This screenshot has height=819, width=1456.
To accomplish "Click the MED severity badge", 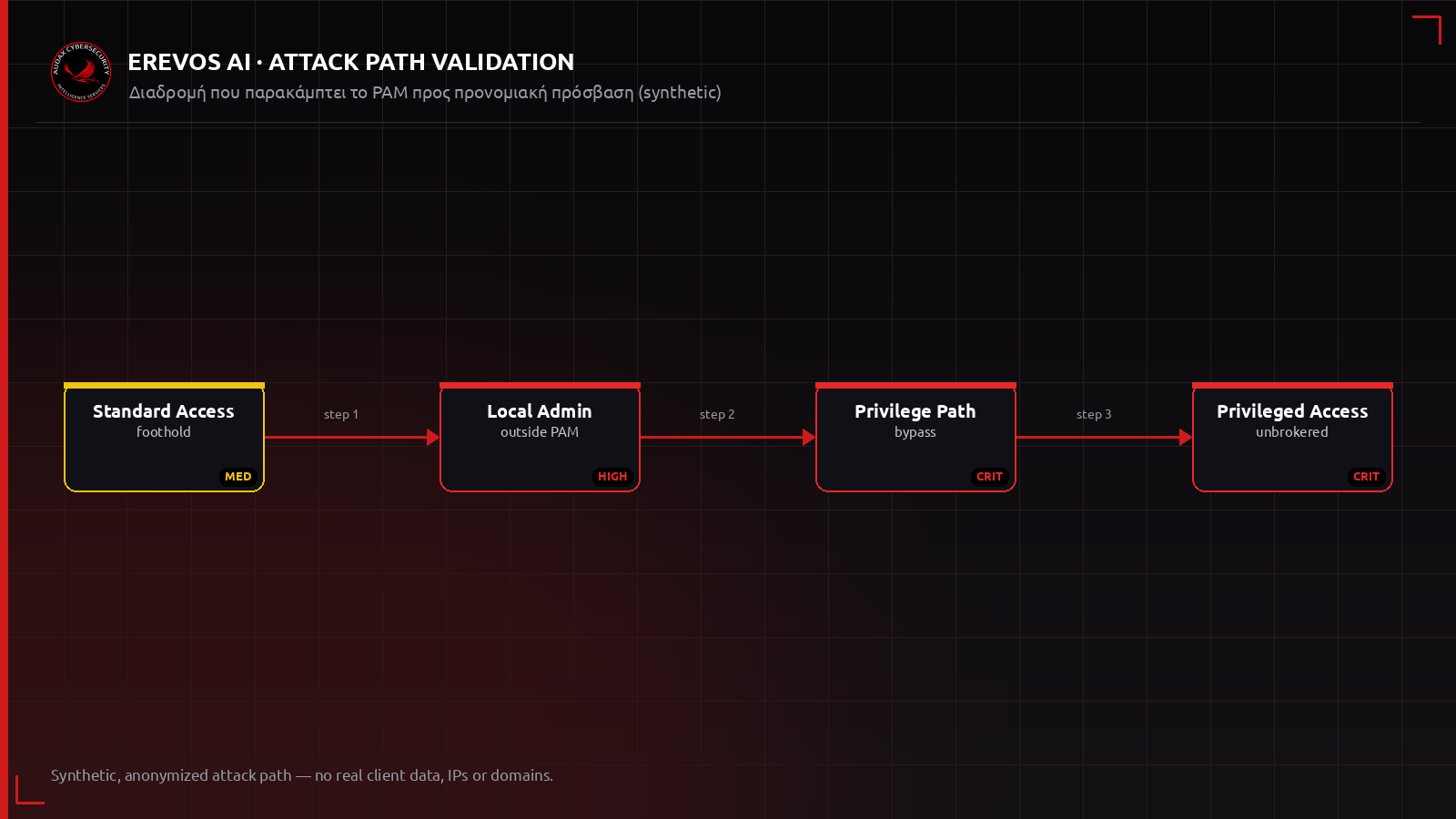I will pos(238,476).
